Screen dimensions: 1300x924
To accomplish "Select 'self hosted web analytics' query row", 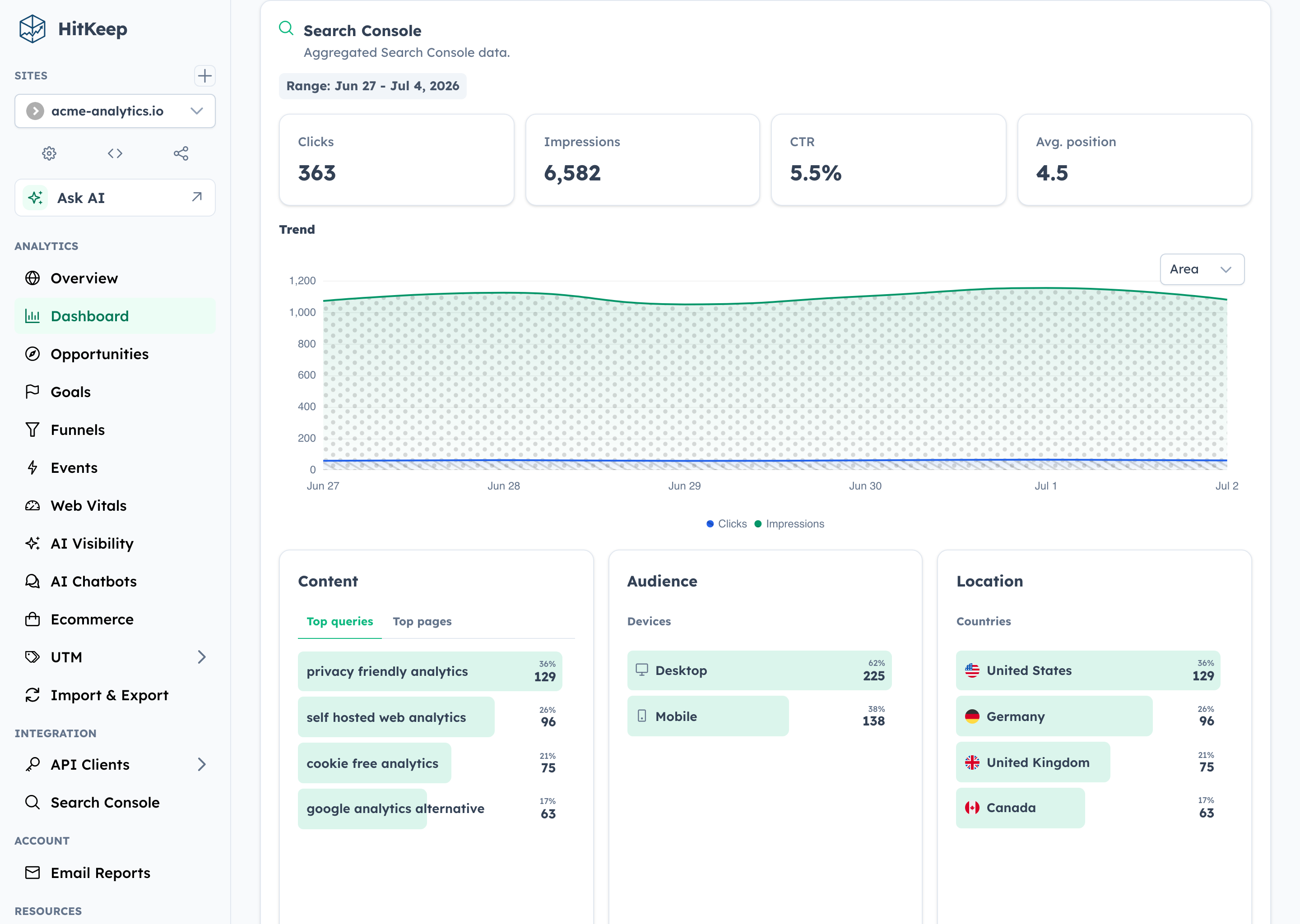I will (430, 717).
